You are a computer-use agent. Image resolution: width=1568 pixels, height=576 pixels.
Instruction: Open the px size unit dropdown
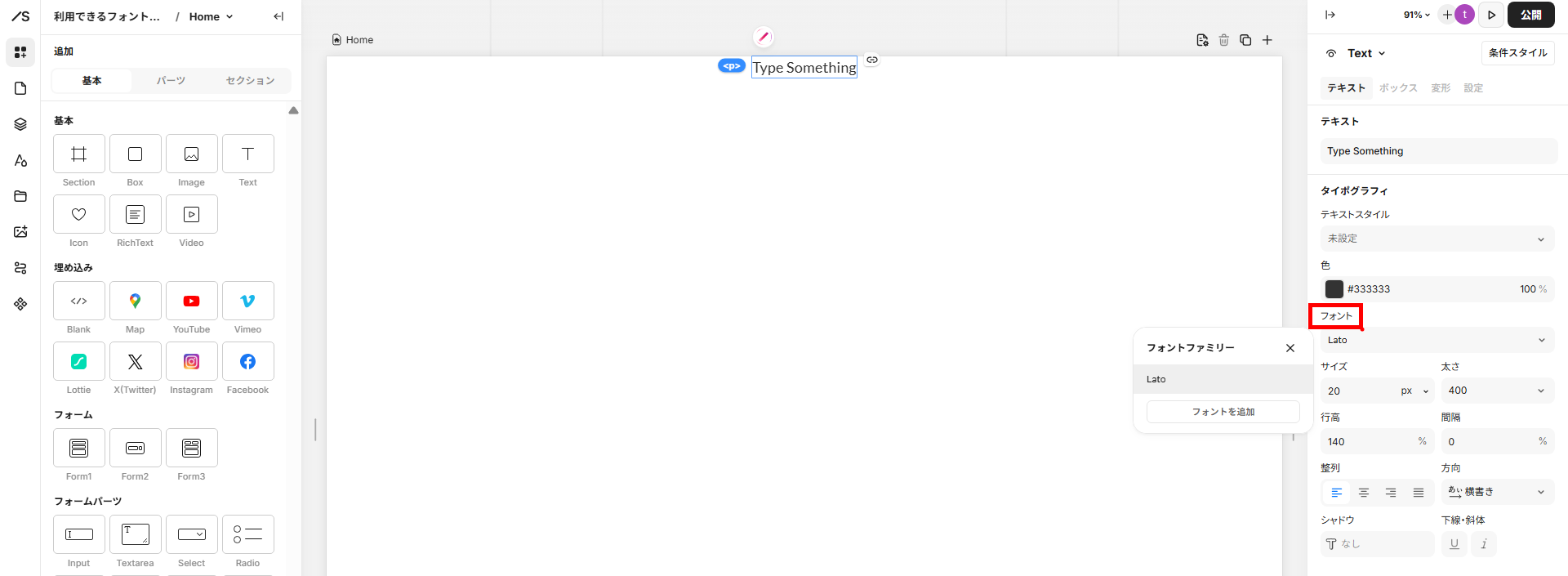1415,391
